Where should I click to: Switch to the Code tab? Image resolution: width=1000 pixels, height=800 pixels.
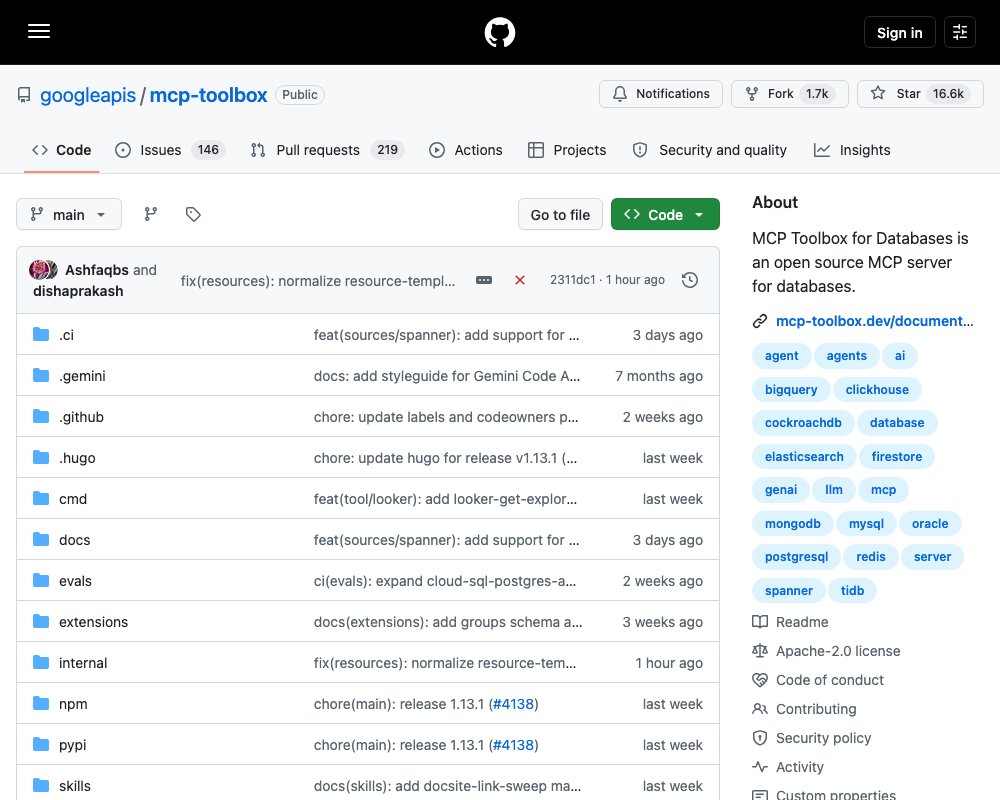coord(62,150)
